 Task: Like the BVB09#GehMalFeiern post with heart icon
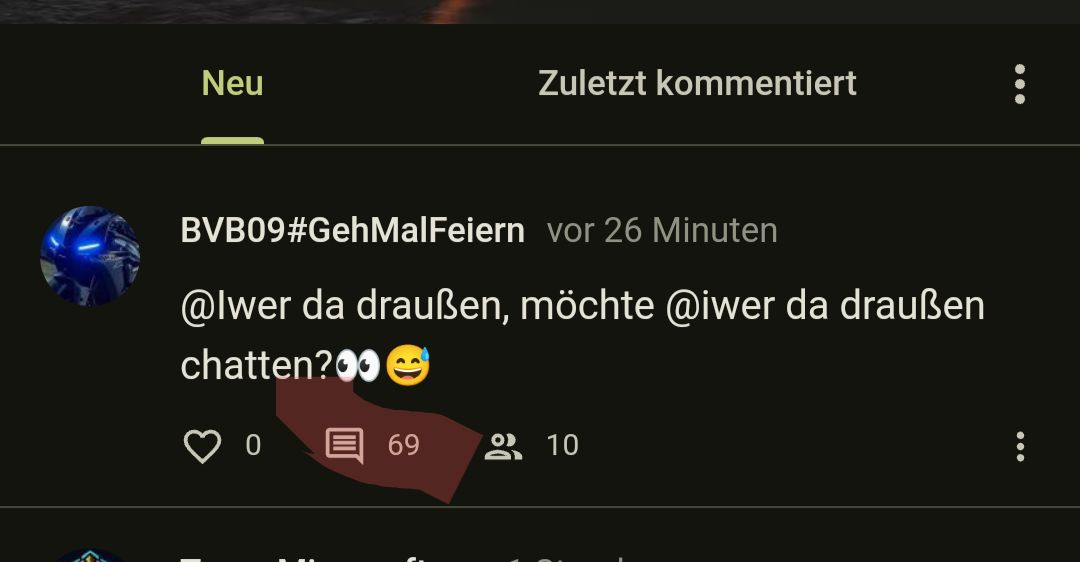[x=202, y=446]
